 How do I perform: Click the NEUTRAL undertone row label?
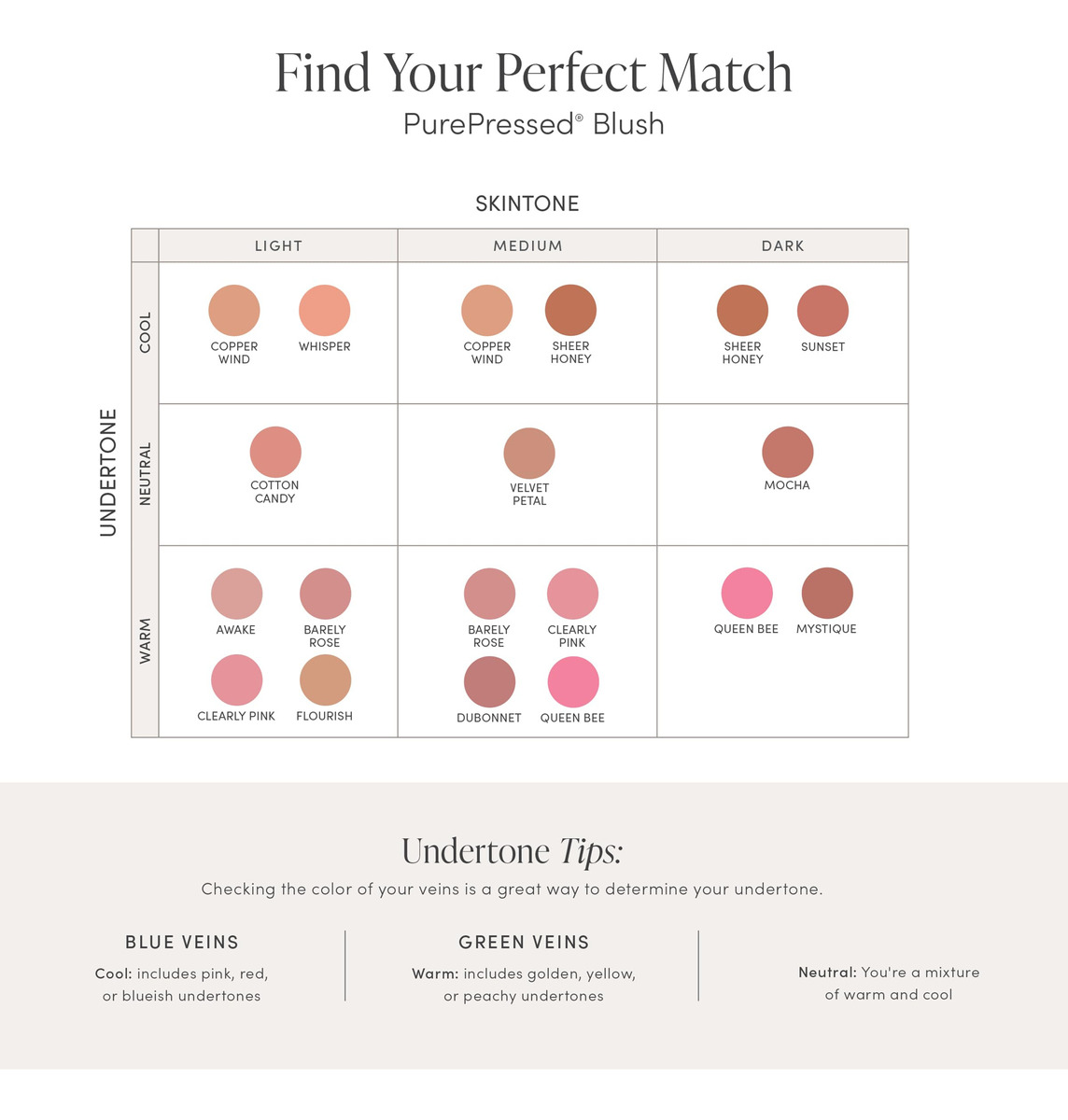pyautogui.click(x=145, y=474)
